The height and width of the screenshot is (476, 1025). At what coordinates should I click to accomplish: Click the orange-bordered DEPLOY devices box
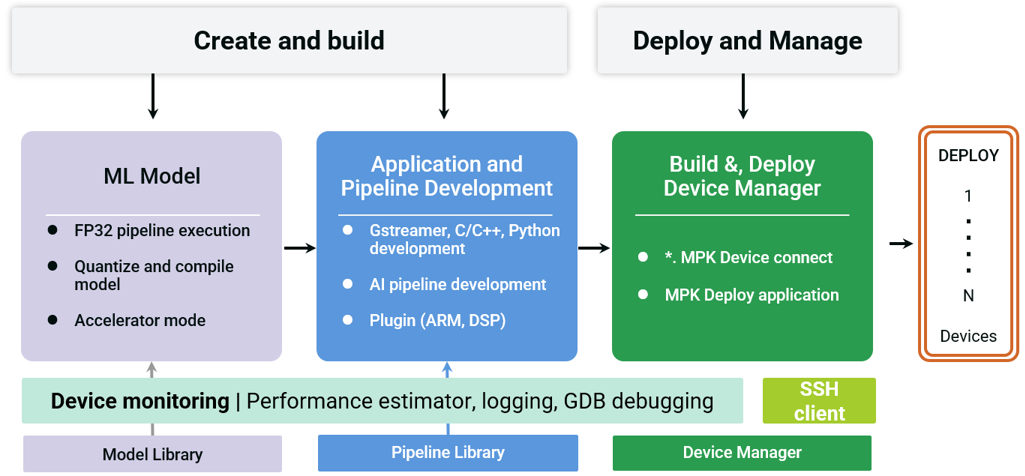(x=968, y=244)
